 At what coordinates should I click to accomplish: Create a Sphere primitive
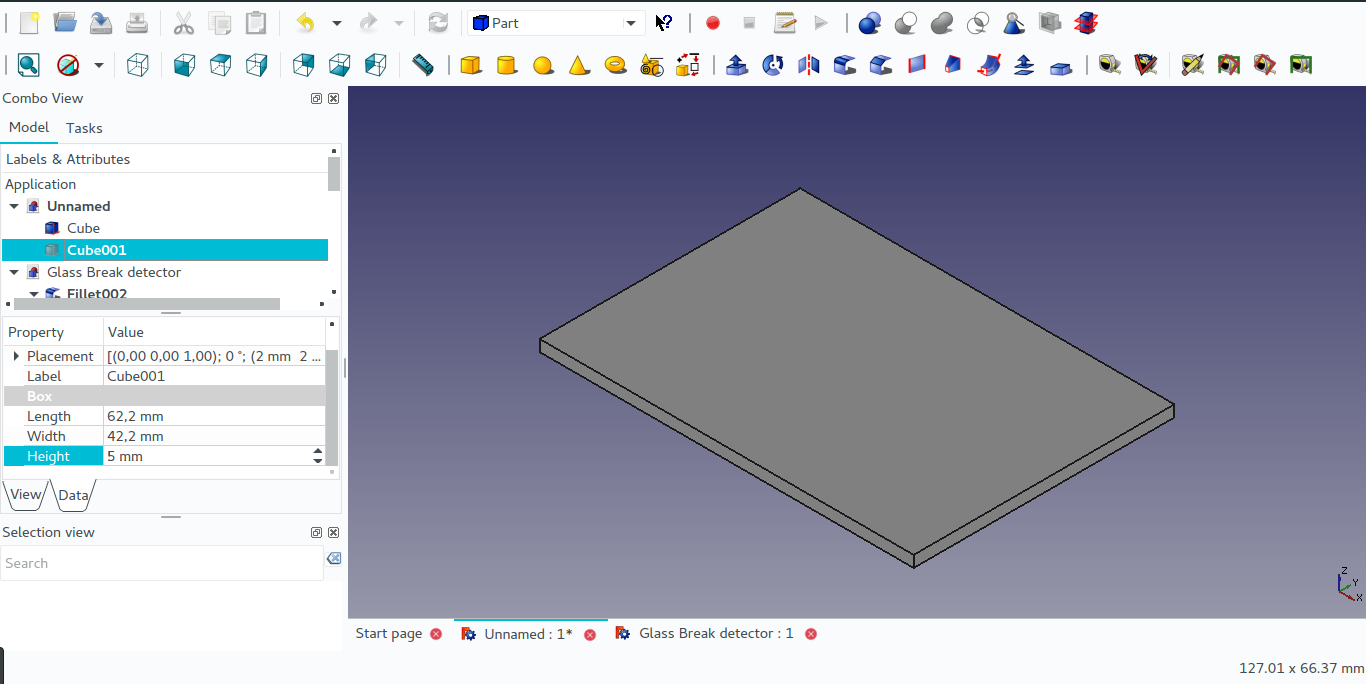[x=542, y=65]
